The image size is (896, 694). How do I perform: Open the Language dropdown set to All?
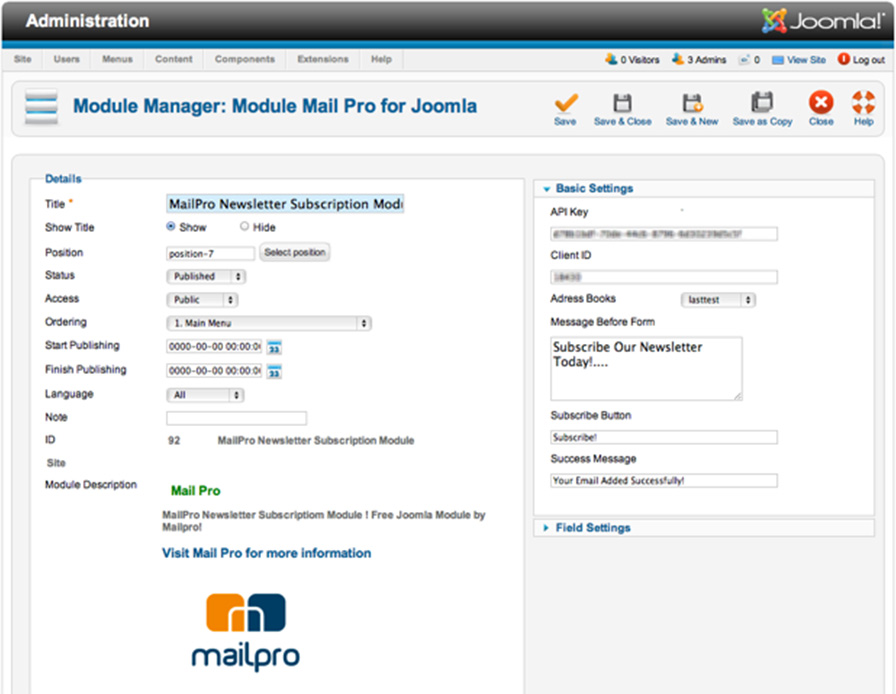[x=205, y=395]
